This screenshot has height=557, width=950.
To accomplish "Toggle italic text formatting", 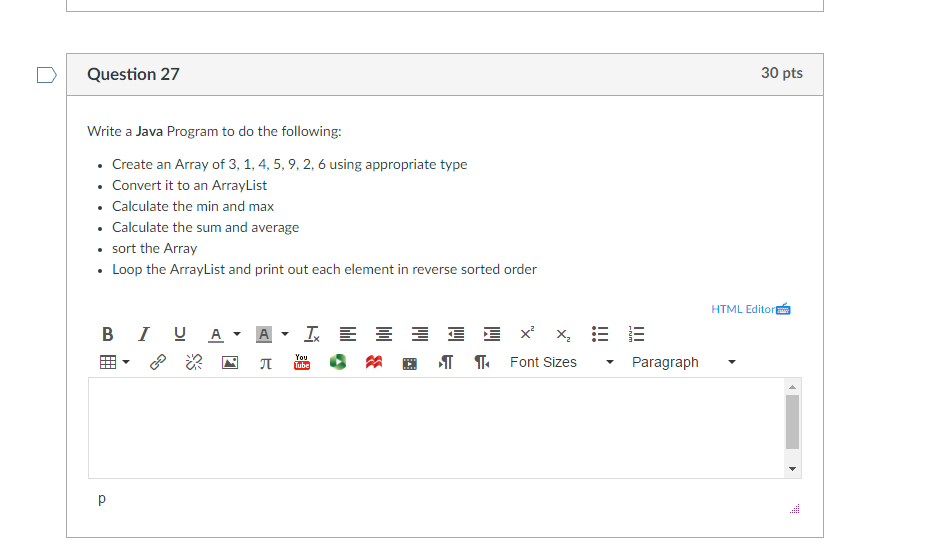I will click(144, 334).
